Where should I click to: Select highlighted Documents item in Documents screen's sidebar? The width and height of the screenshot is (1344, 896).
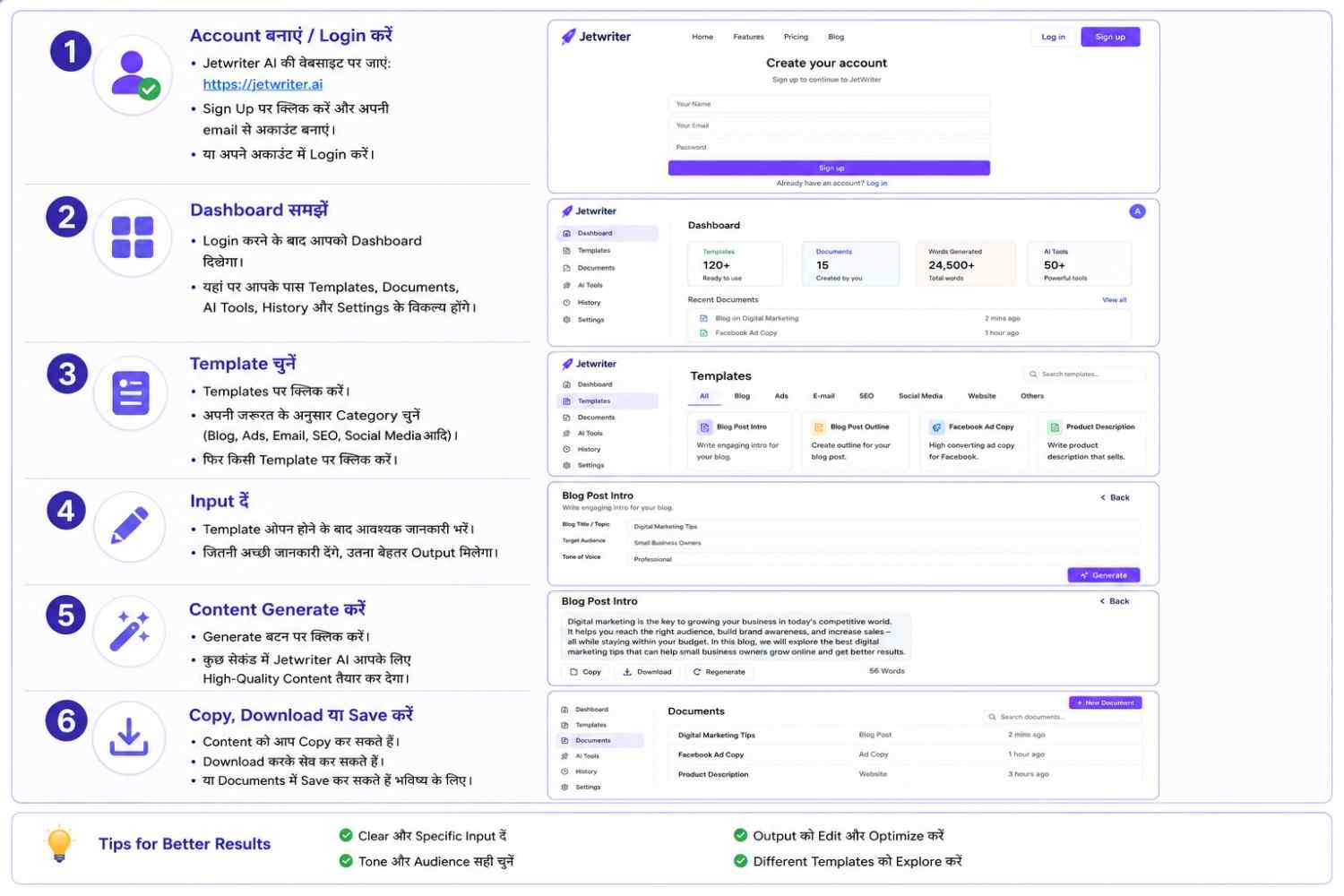pos(600,741)
